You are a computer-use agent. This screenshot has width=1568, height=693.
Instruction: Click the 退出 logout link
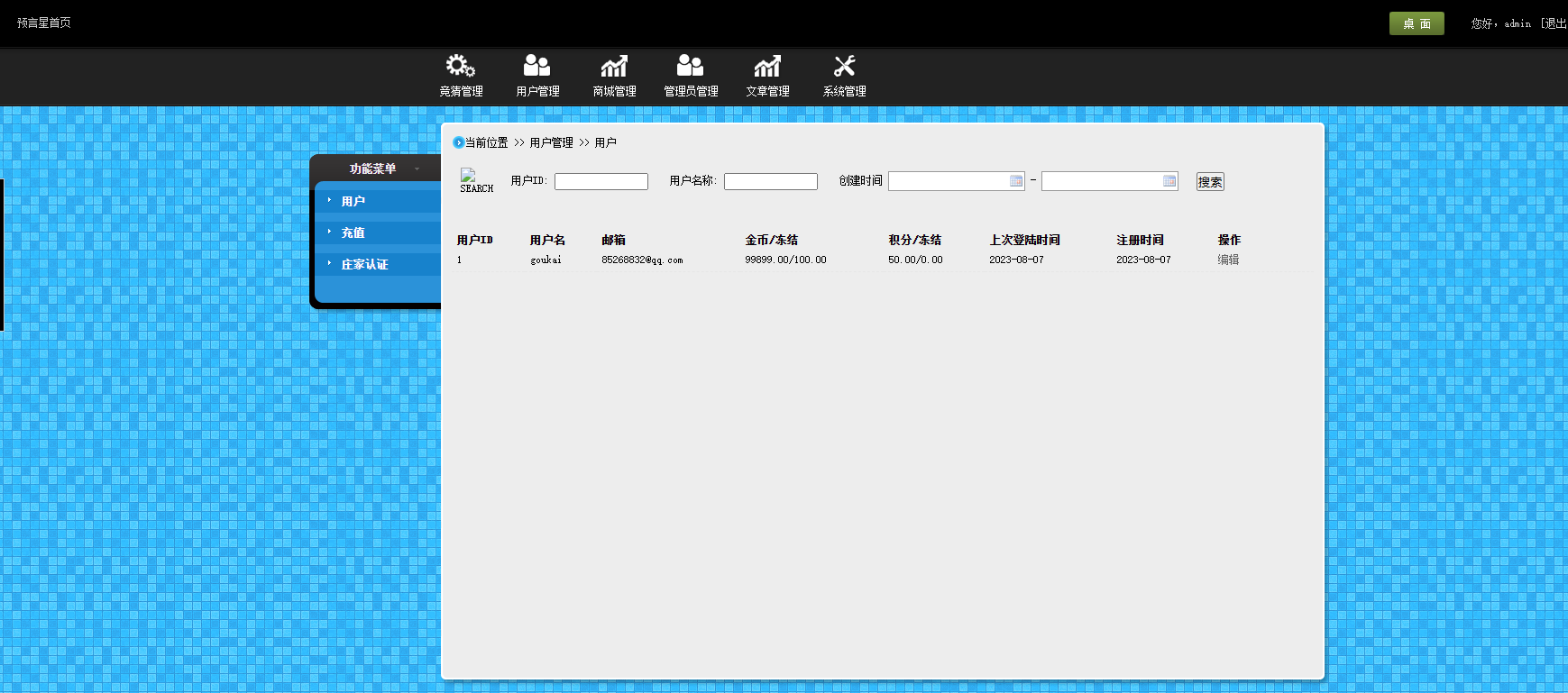[1555, 23]
